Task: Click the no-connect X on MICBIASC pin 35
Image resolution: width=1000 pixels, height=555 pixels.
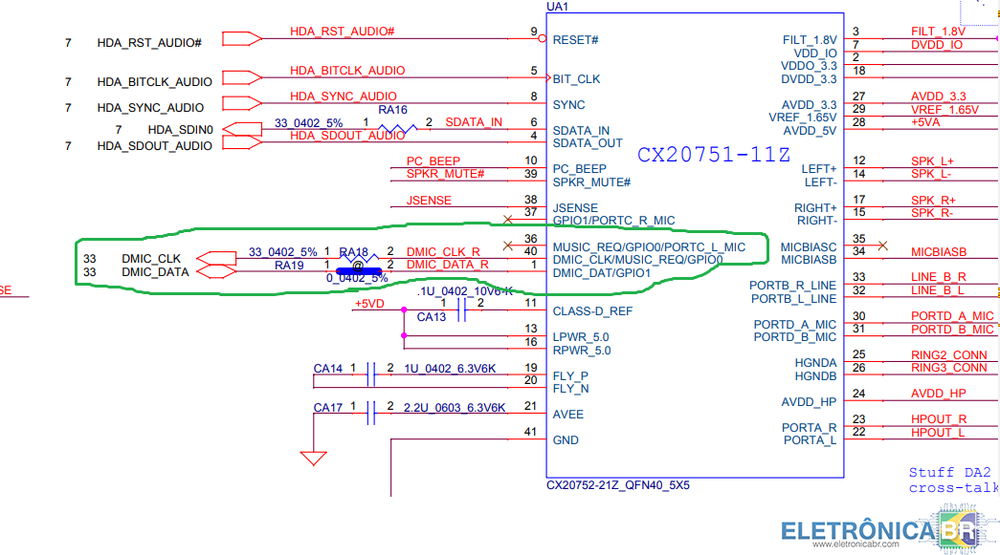Action: pos(881,243)
